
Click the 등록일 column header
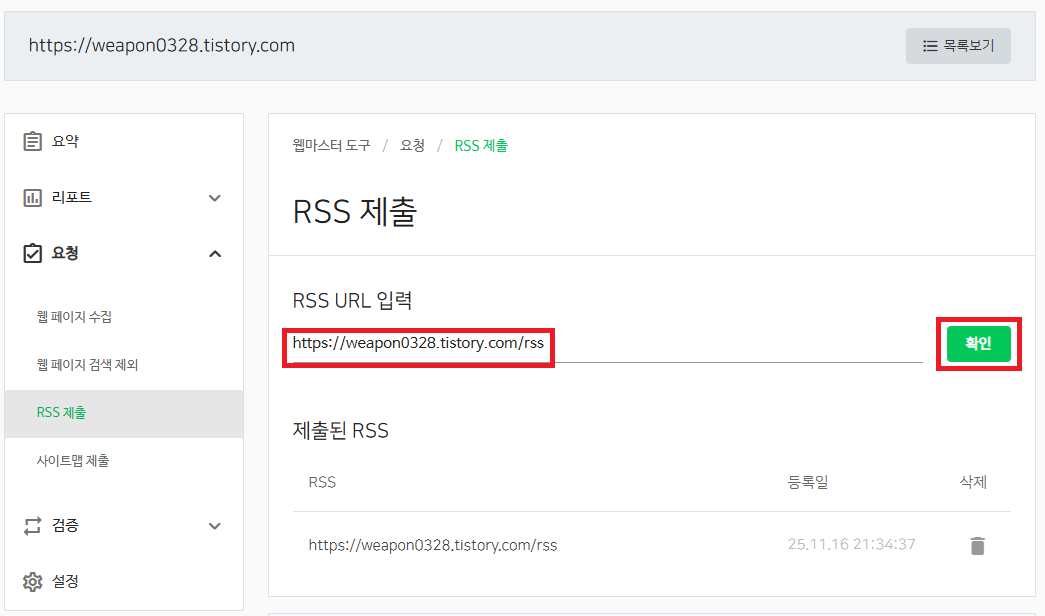pos(808,482)
